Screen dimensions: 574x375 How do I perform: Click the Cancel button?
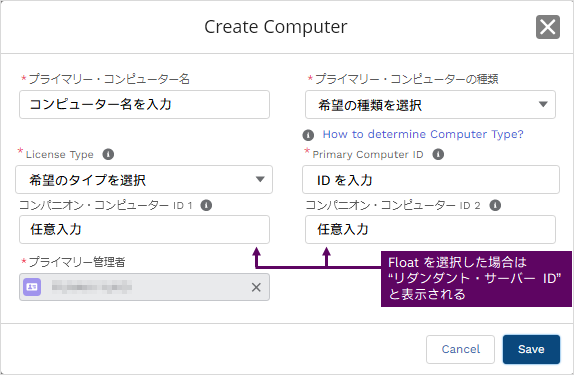(x=460, y=349)
